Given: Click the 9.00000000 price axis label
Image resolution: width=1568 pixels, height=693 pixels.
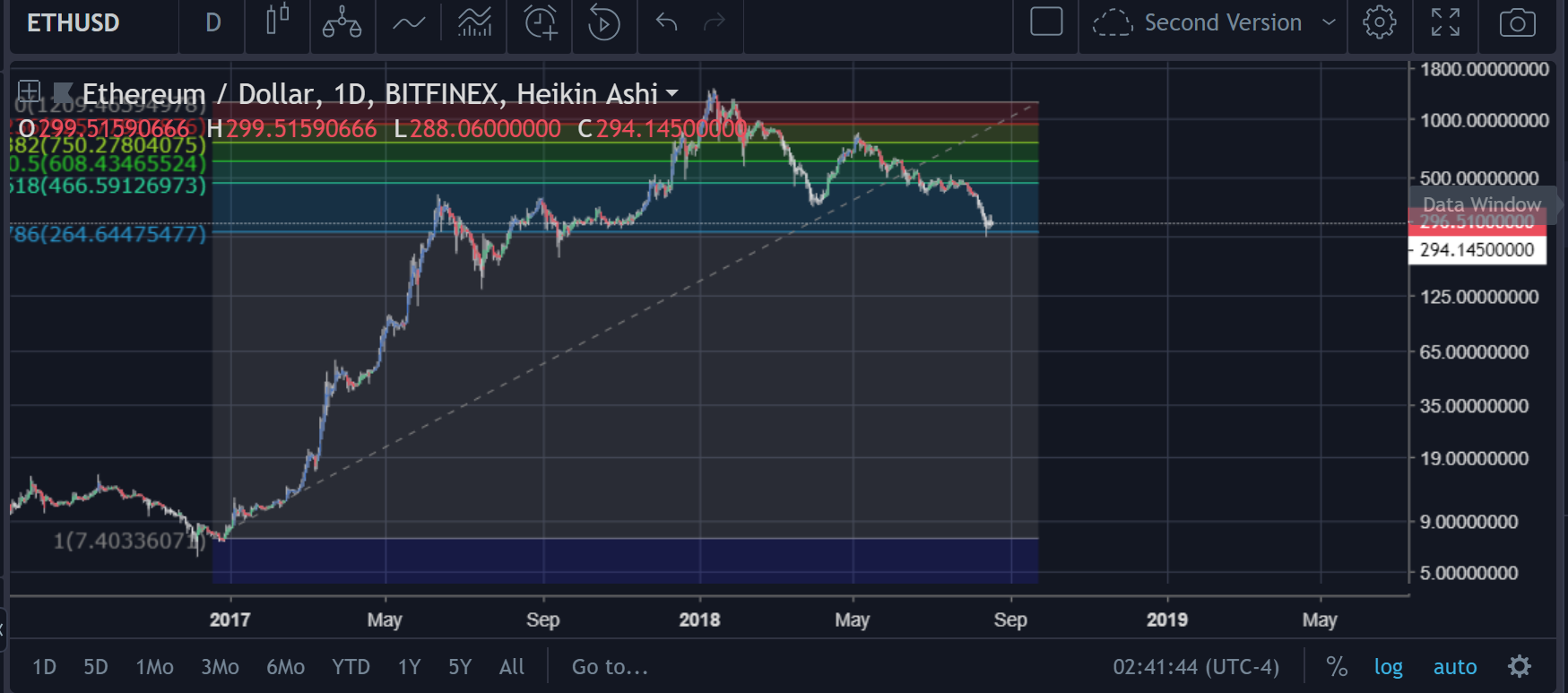Looking at the screenshot, I should 1469,522.
